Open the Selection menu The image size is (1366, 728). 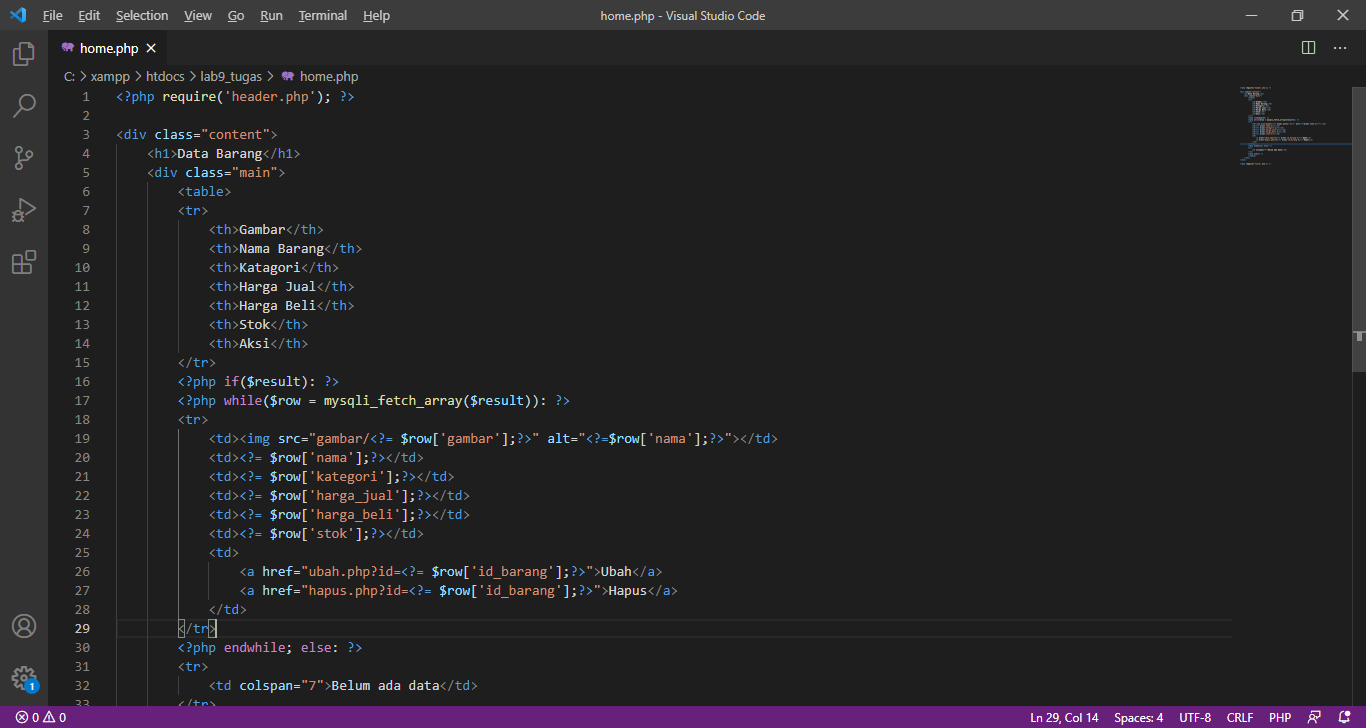(x=142, y=15)
